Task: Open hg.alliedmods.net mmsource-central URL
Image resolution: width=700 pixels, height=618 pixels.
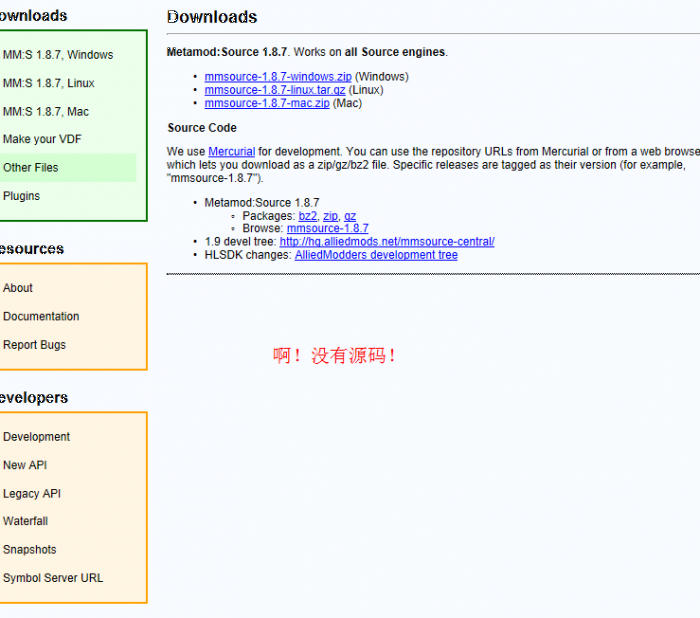Action: (387, 242)
